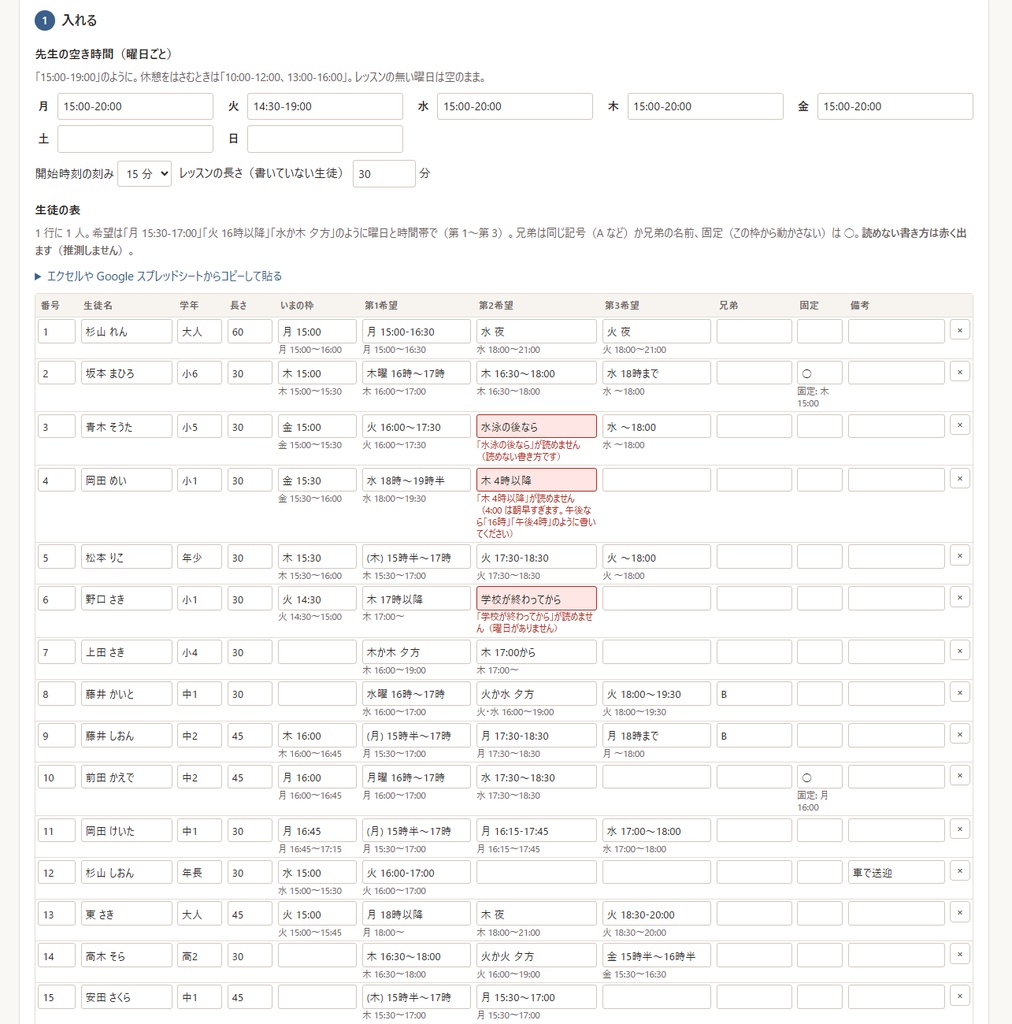Delete the 岡田 けいた row
1012x1024 pixels.
959,830
